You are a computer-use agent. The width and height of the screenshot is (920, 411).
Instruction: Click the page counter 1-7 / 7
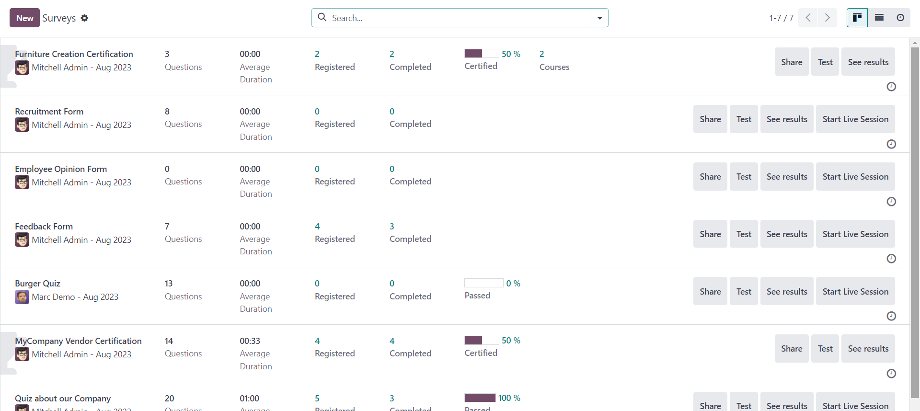[781, 18]
